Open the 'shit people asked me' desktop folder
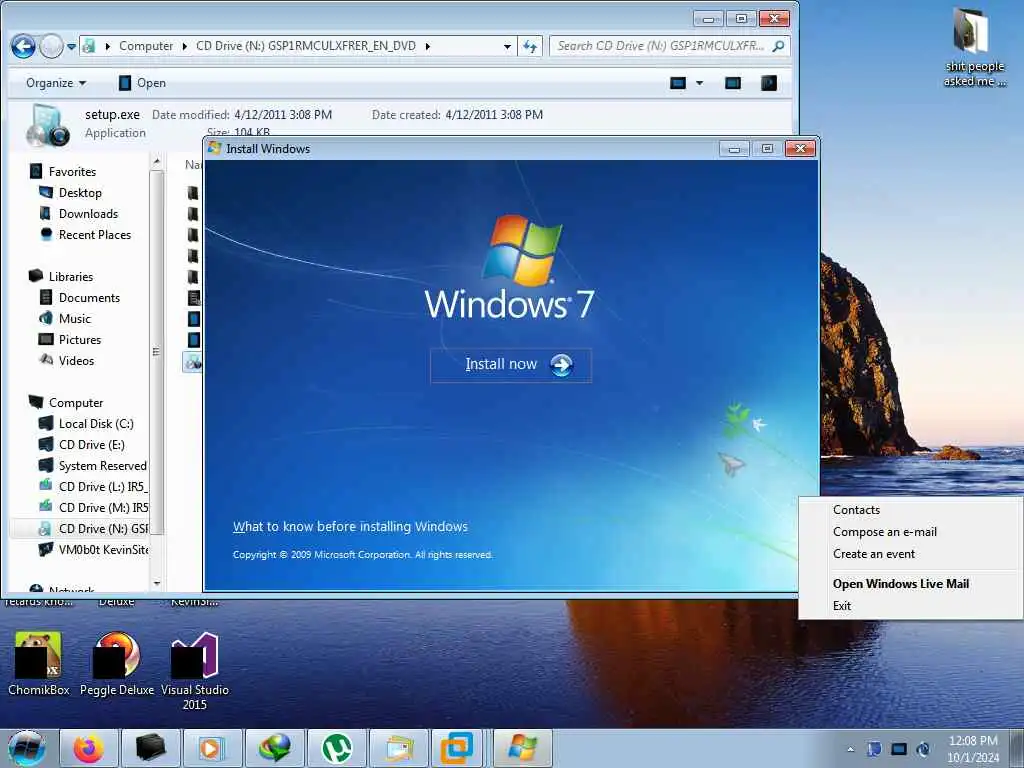 pyautogui.click(x=975, y=48)
